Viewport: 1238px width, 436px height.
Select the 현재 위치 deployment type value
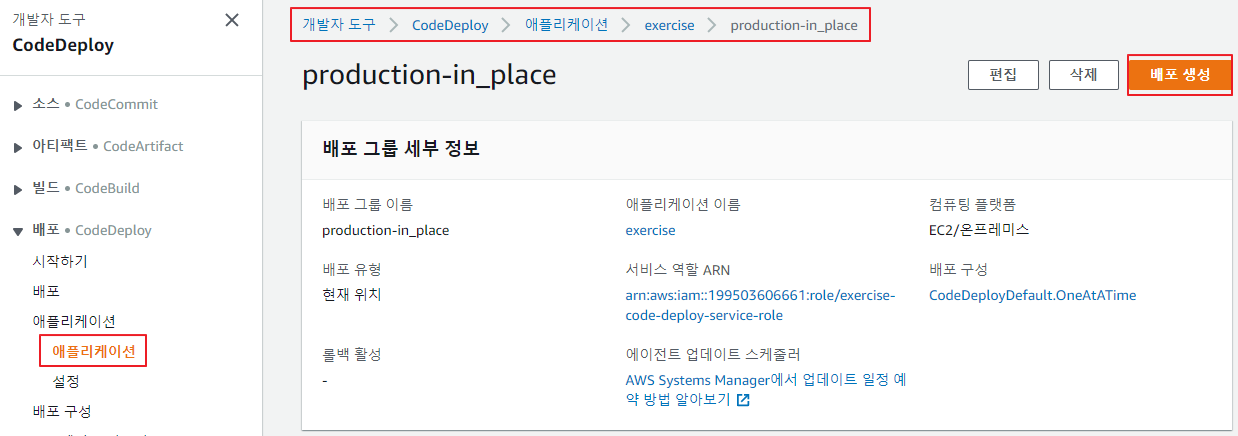coord(351,295)
